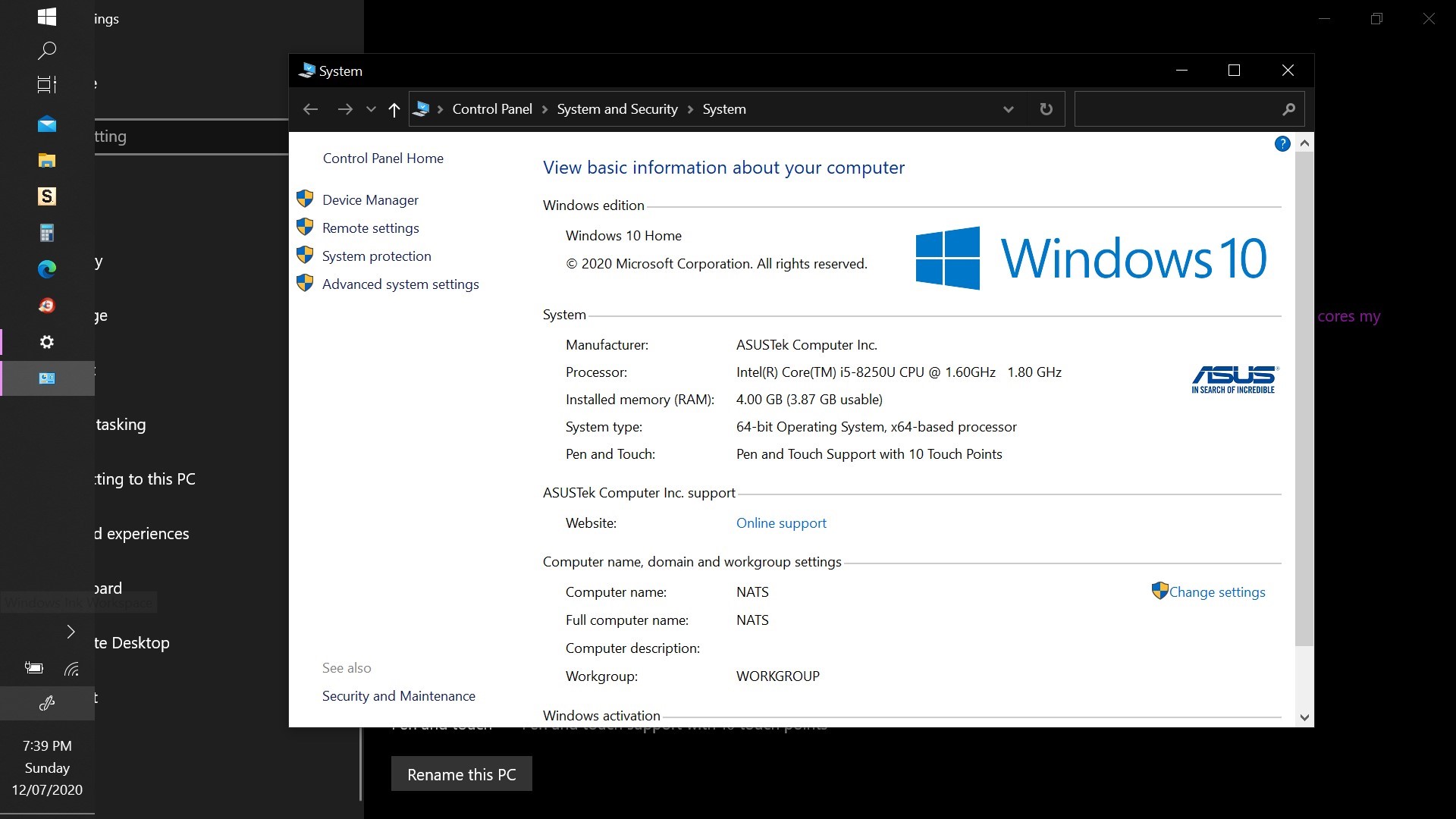Expand chevron after Control Panel breadcrumb
Viewport: 1456px width, 819px height.
click(544, 109)
